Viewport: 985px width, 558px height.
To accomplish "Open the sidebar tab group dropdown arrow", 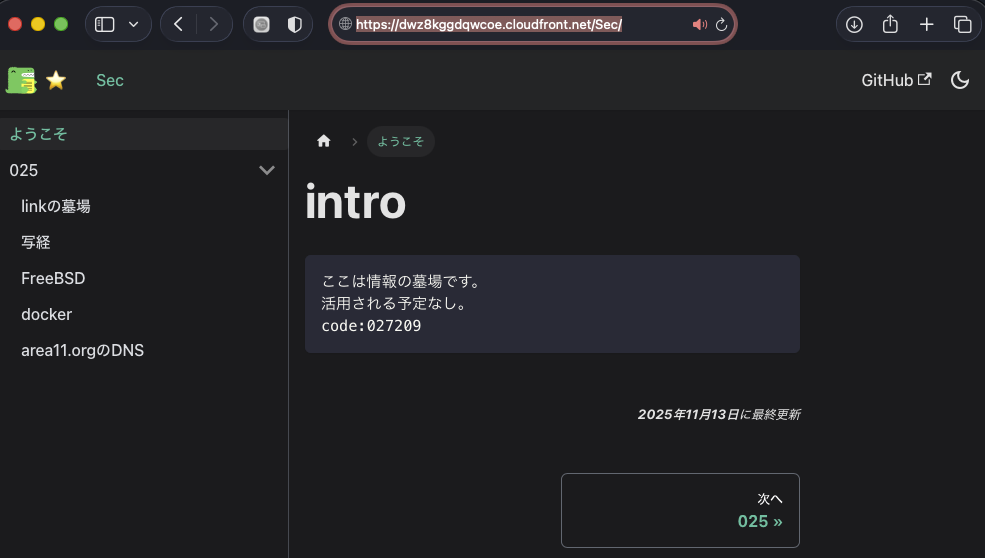I will pos(133,25).
